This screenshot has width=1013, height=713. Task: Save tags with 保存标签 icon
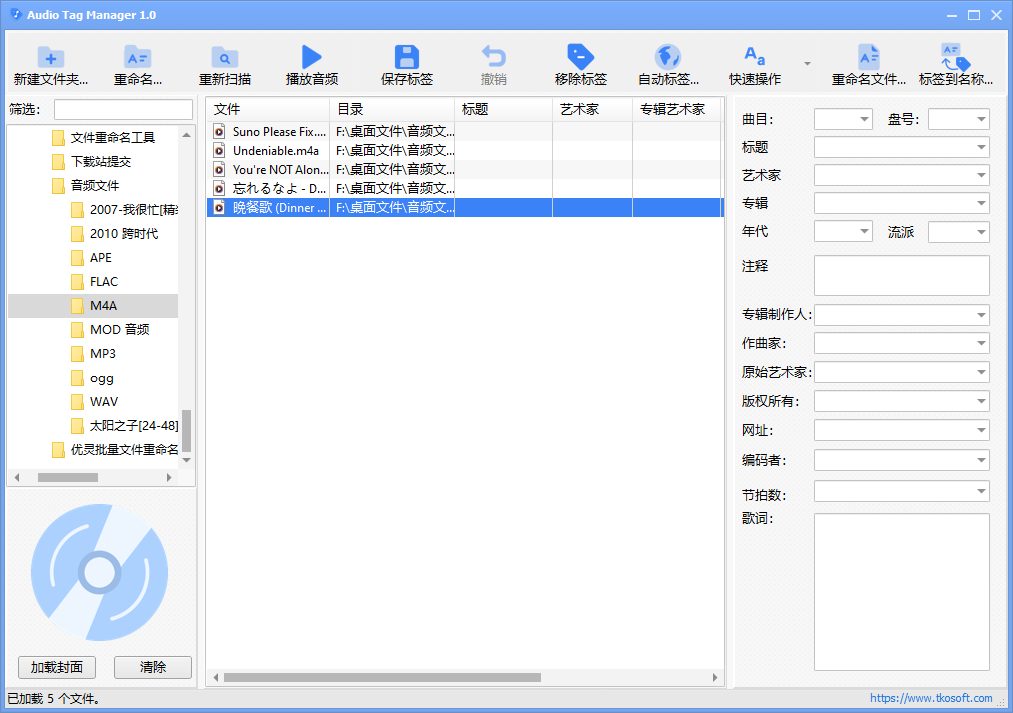[x=406, y=57]
